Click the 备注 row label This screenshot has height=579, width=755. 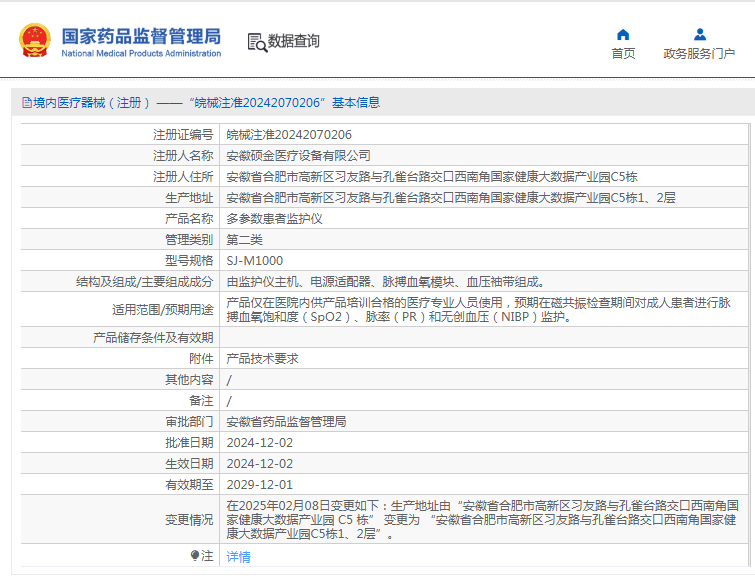pos(201,401)
